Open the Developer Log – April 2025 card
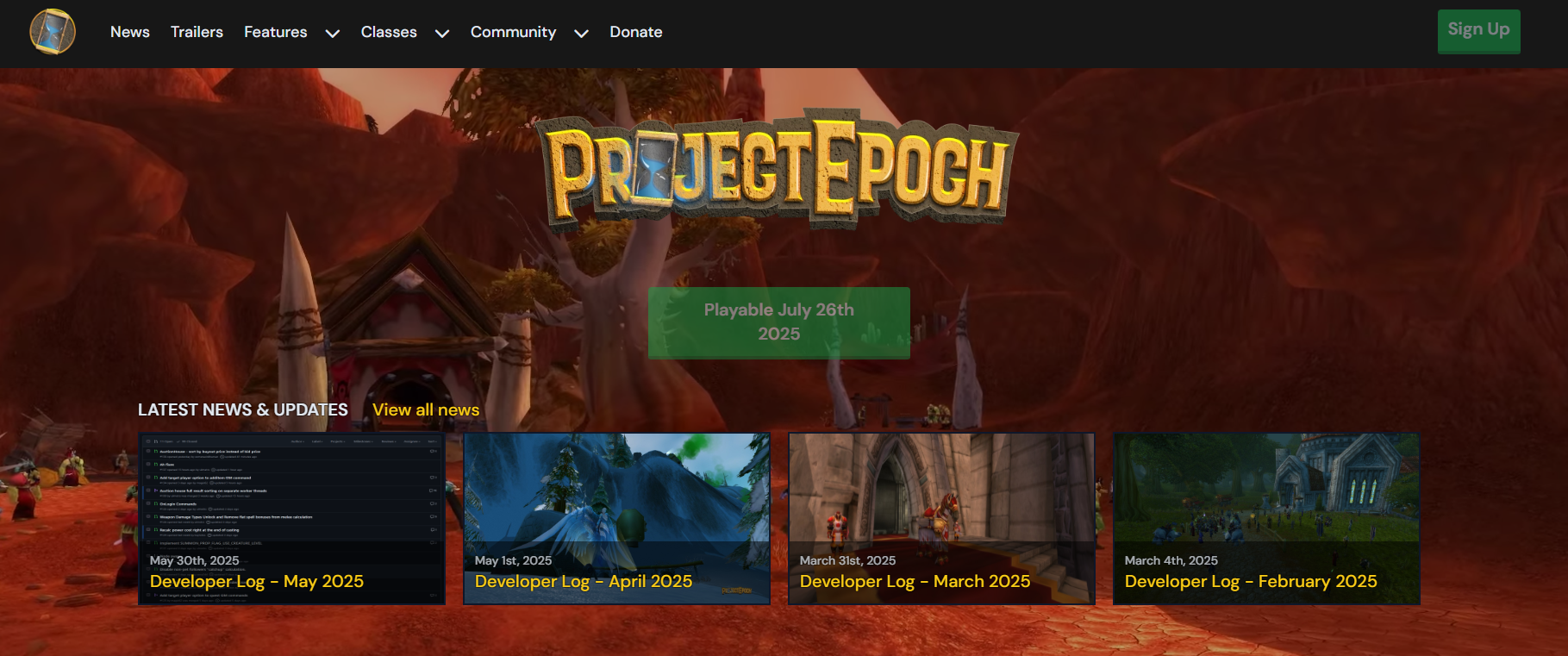This screenshot has width=1568, height=656. (x=616, y=519)
